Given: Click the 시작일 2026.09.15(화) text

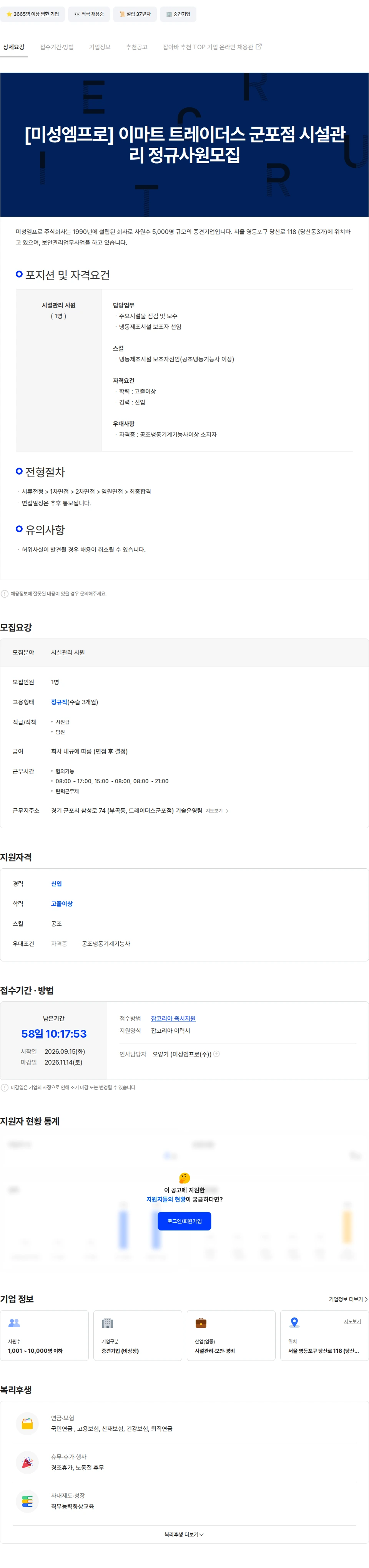Looking at the screenshot, I should point(53,1051).
